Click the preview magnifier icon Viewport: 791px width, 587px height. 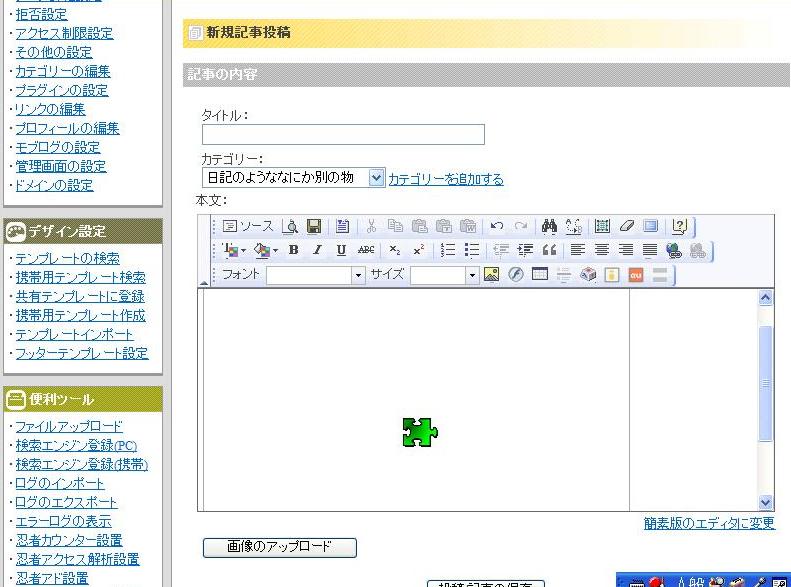291,226
